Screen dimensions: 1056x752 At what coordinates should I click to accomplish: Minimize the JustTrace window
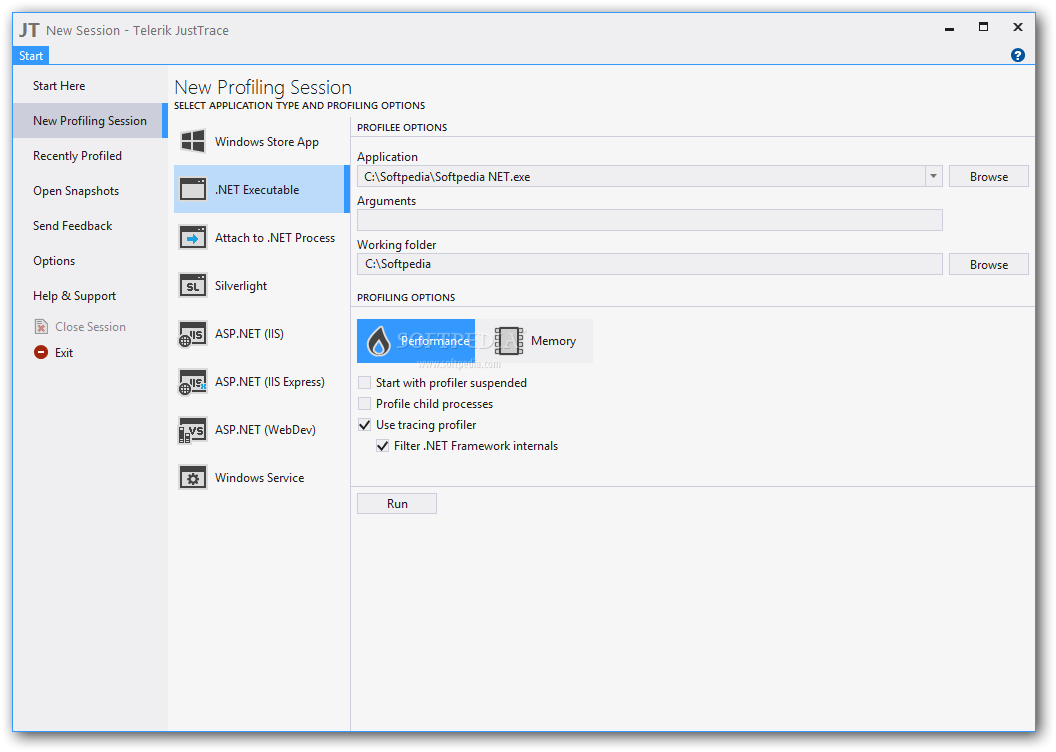click(x=949, y=28)
